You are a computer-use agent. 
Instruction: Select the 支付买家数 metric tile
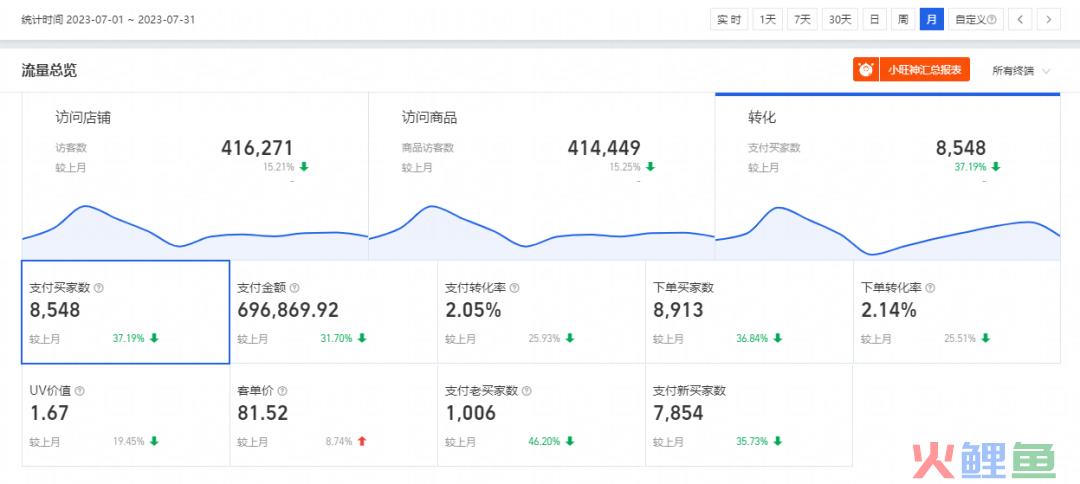(x=125, y=312)
